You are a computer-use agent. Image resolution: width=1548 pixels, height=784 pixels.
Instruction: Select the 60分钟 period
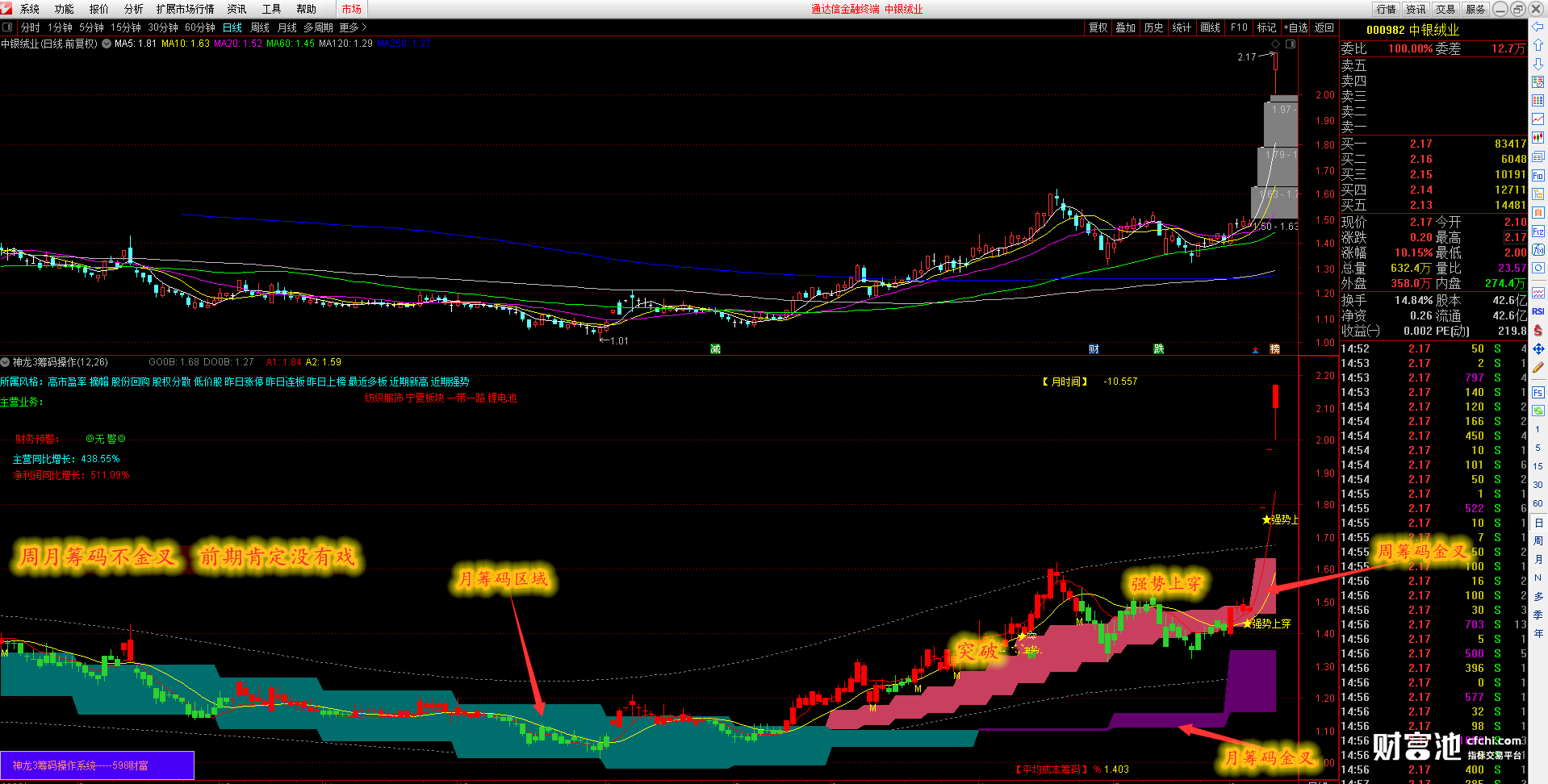pos(200,27)
